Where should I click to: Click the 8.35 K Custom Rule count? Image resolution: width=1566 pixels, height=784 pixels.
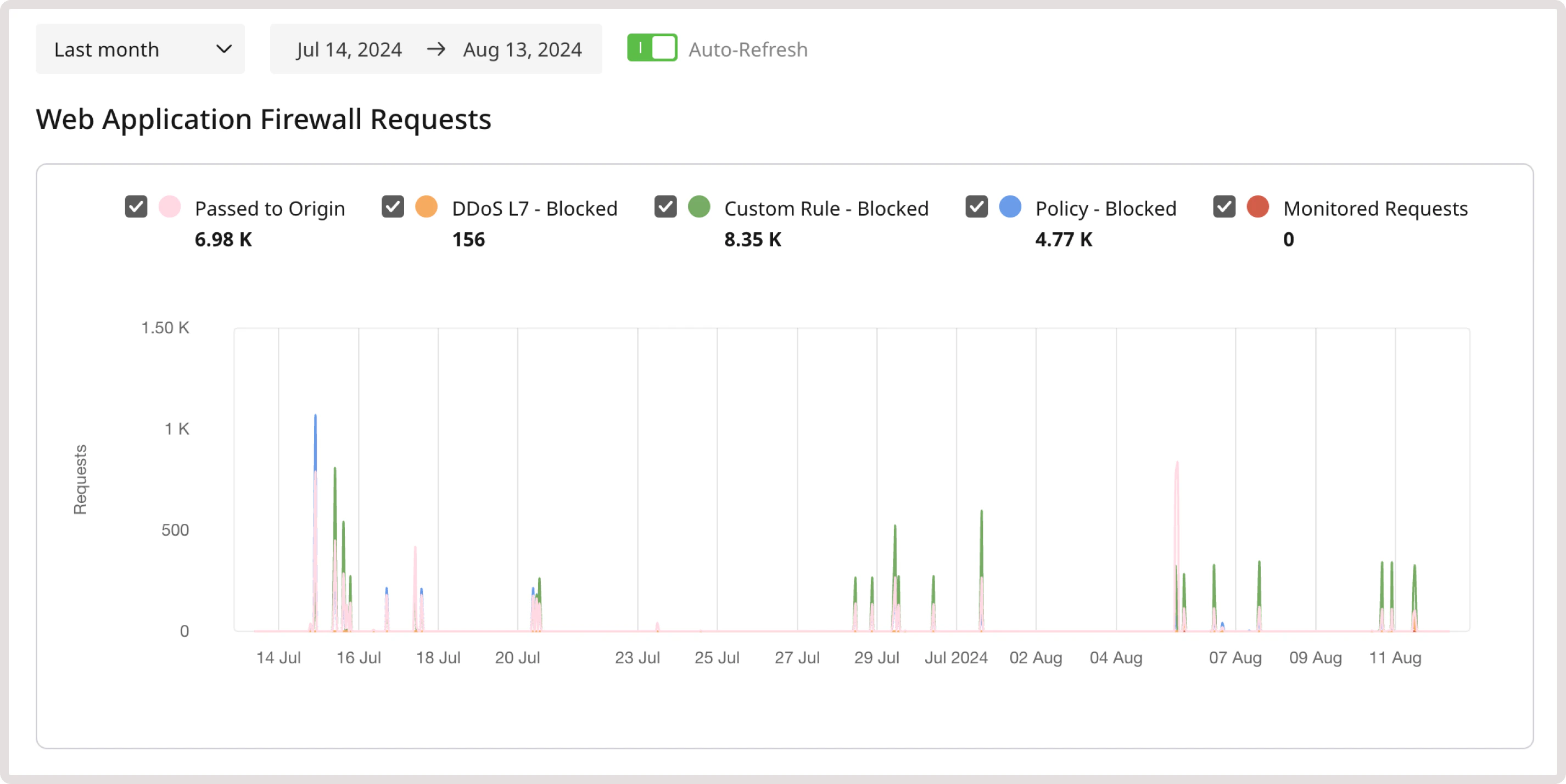[753, 239]
